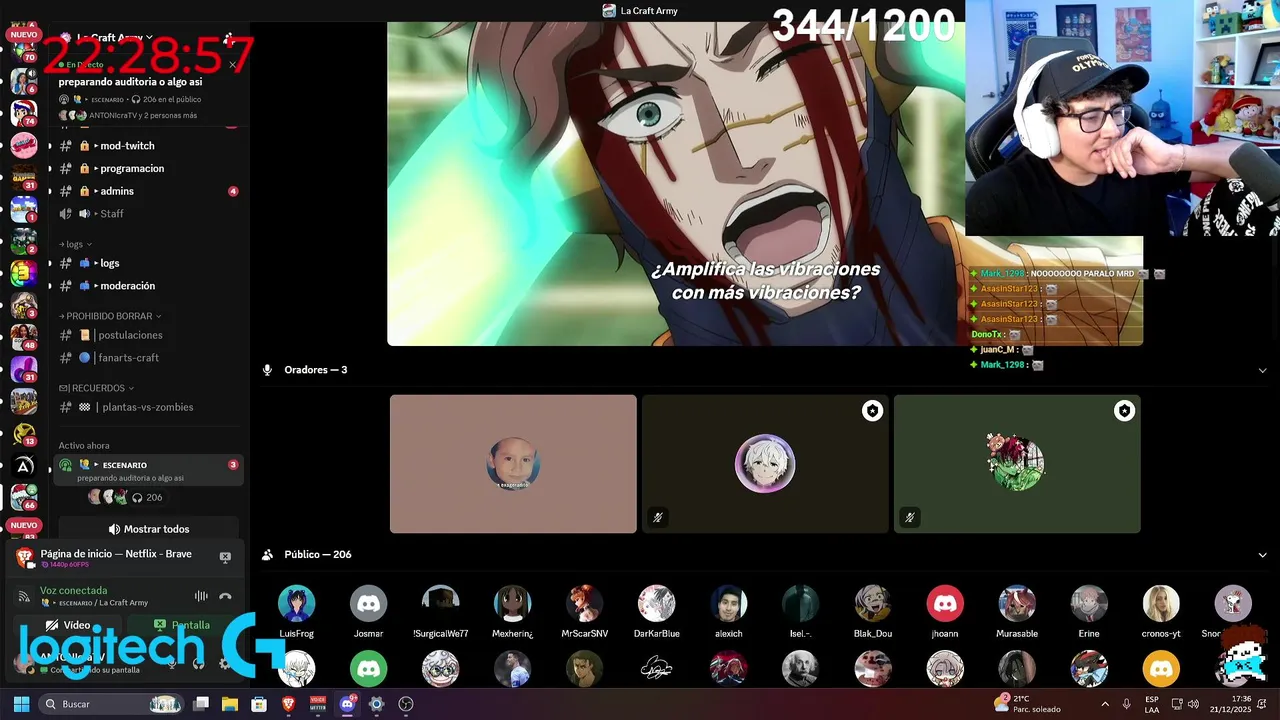Open the pink logo server in sidebar
The width and height of the screenshot is (1280, 720).
coord(23,145)
